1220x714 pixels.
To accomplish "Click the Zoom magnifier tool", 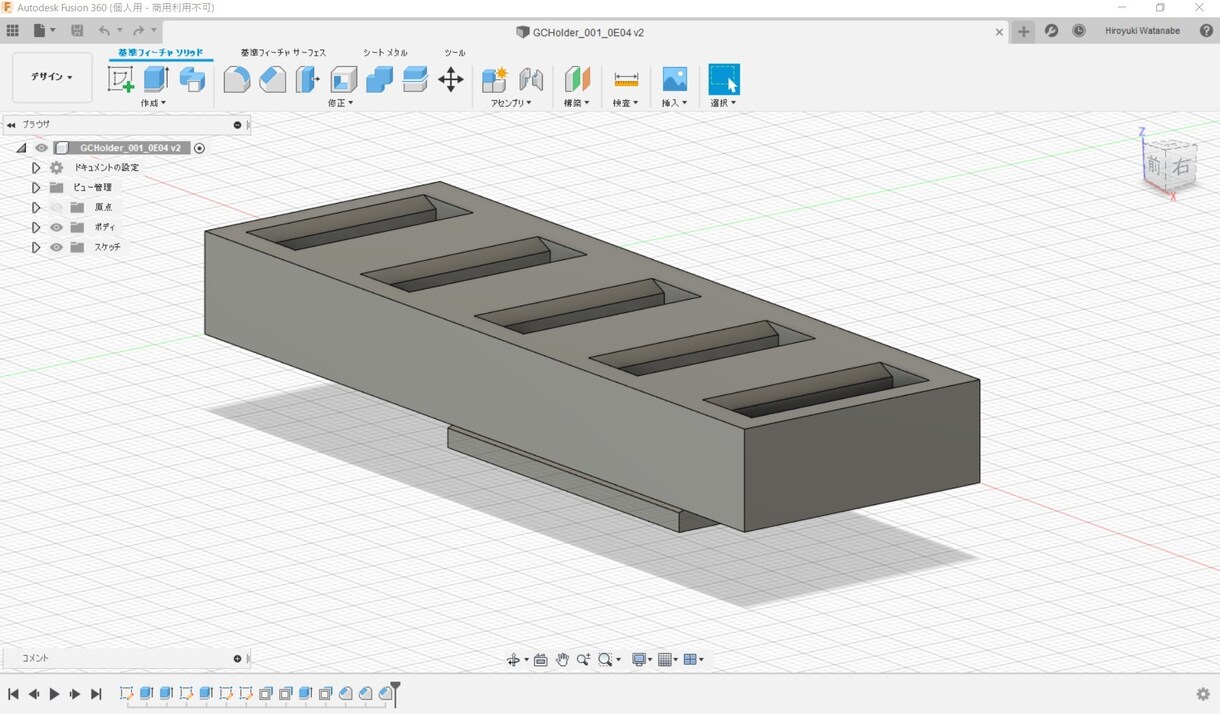I will tap(583, 659).
